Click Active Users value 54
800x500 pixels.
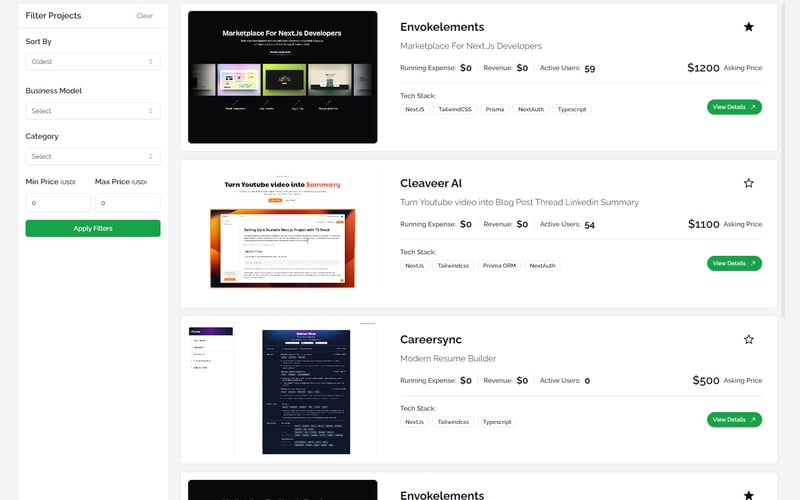(x=589, y=224)
